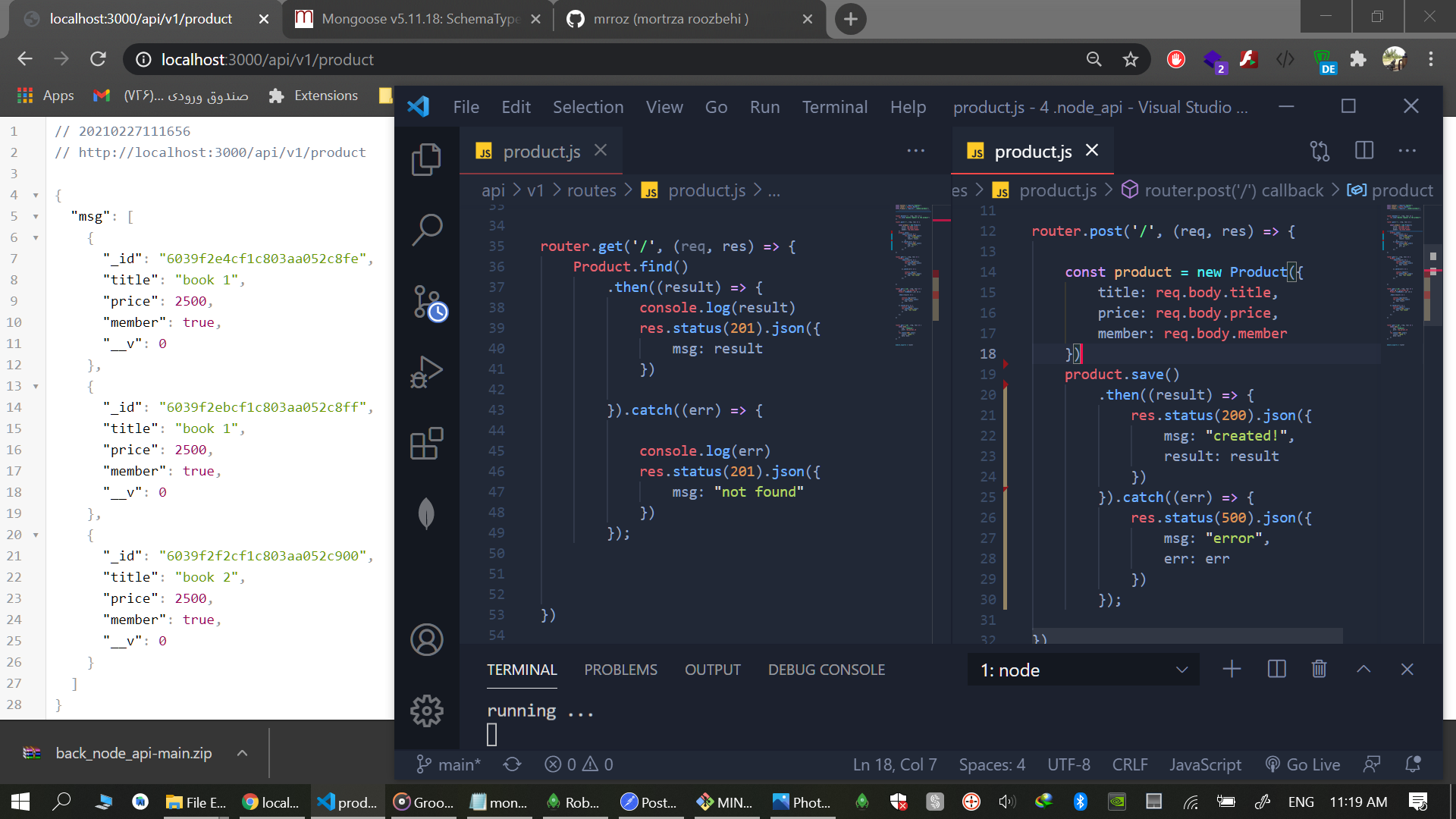Screen dimensions: 1456x819
Task: Click the main* branch indicator
Action: coord(448,764)
